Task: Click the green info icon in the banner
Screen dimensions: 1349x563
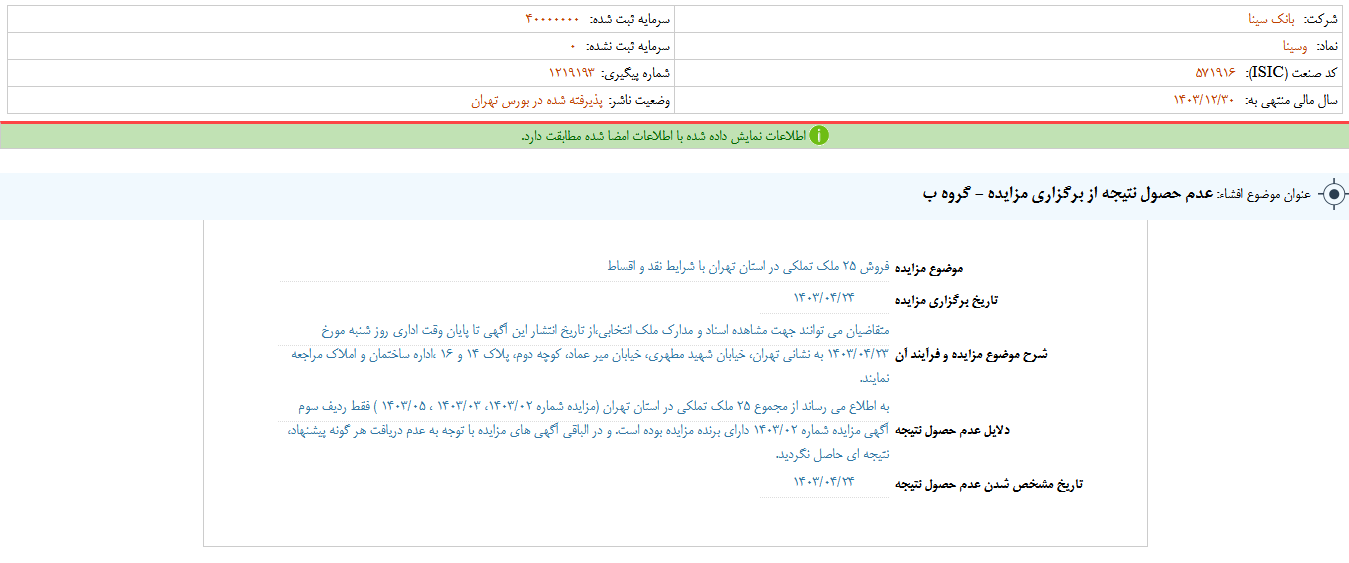Action: point(819,135)
